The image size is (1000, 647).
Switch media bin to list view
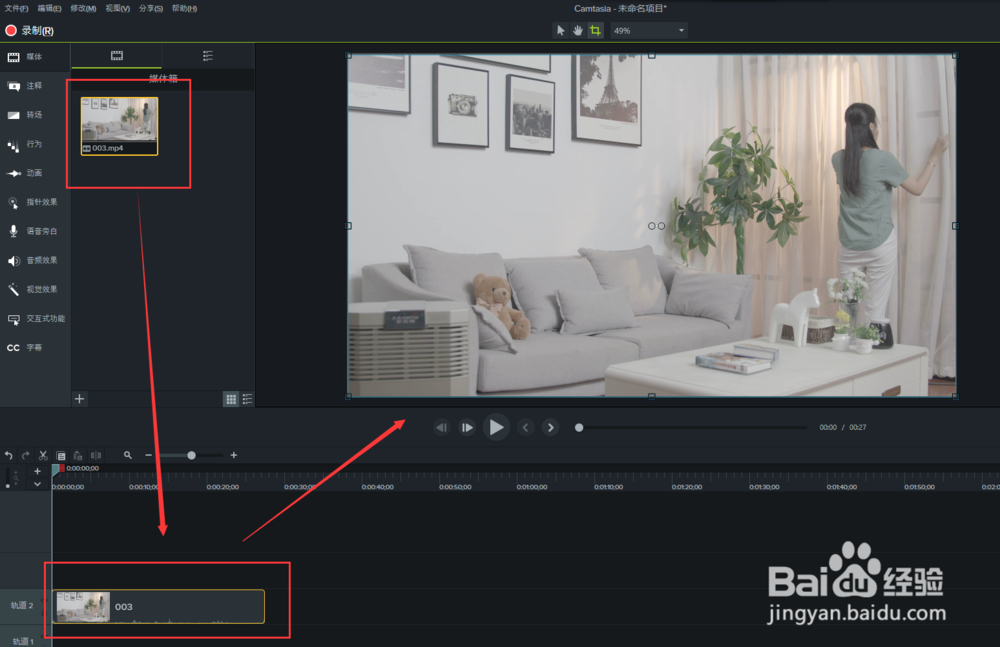pyautogui.click(x=246, y=399)
